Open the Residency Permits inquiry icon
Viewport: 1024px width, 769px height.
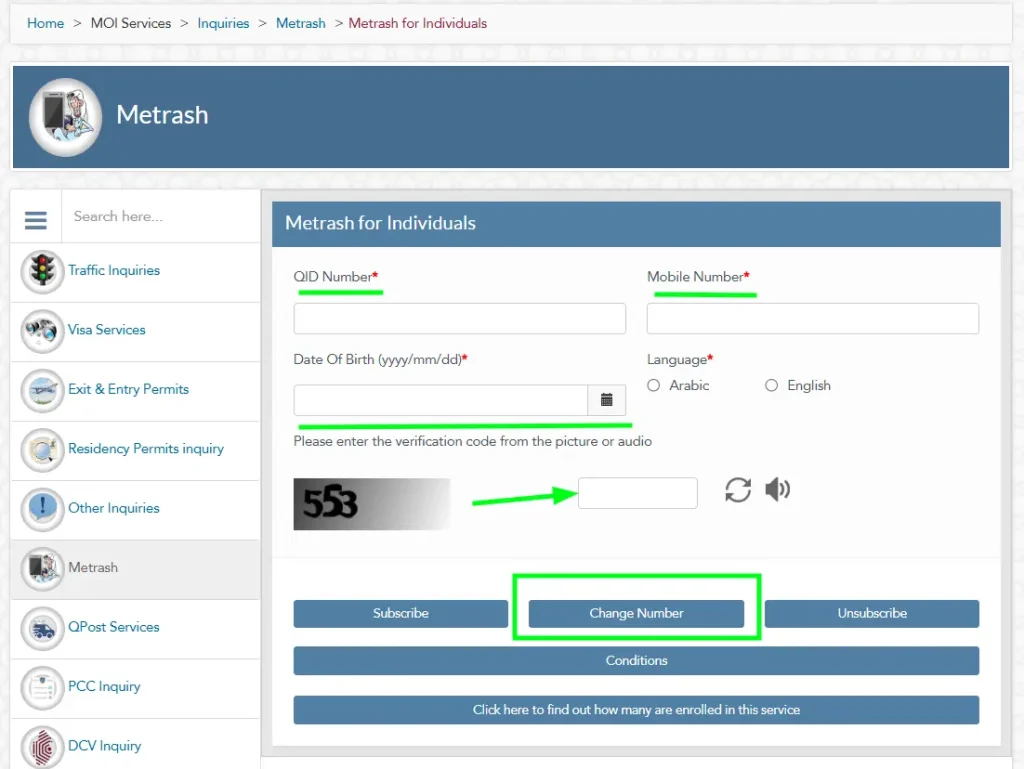[x=41, y=450]
